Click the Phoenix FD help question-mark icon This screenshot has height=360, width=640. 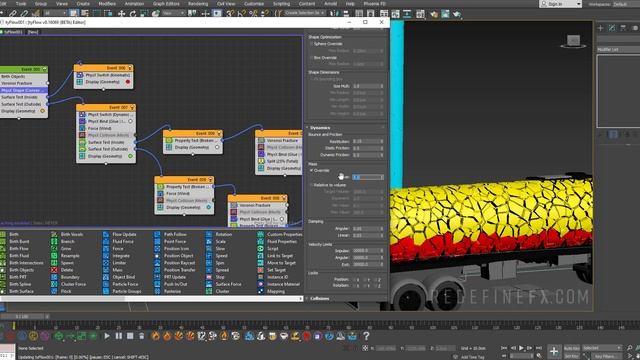(x=366, y=336)
